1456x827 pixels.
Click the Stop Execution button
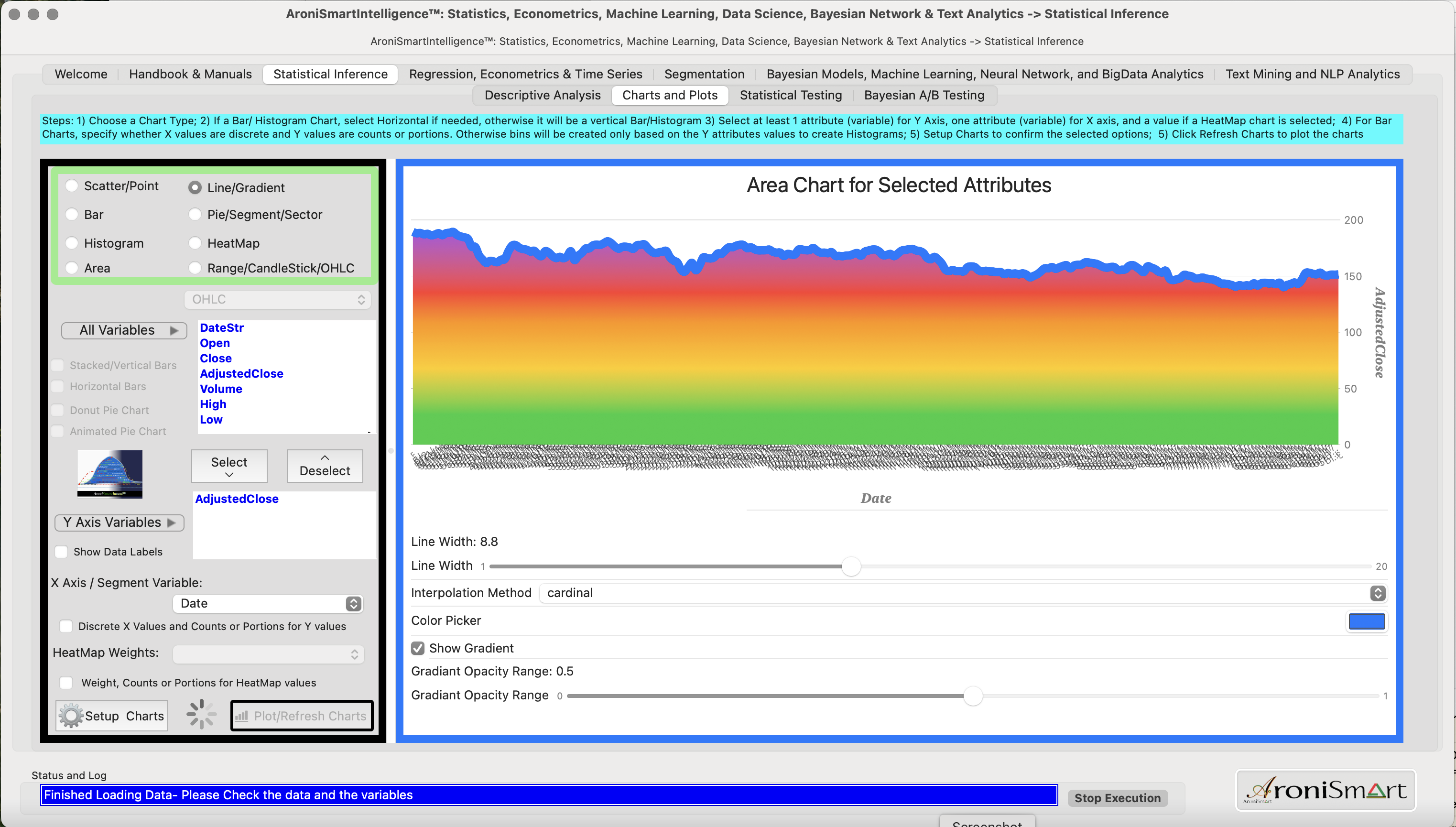click(1117, 798)
